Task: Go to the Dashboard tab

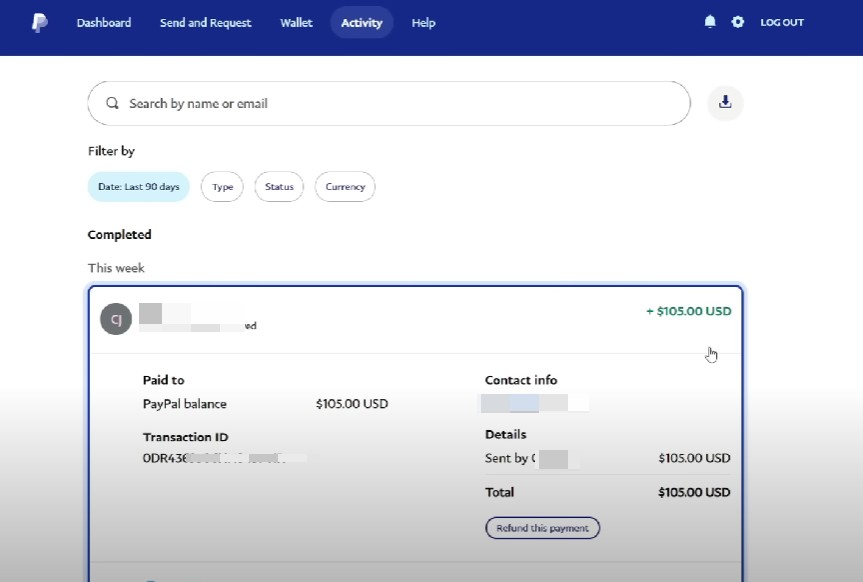Action: click(103, 23)
